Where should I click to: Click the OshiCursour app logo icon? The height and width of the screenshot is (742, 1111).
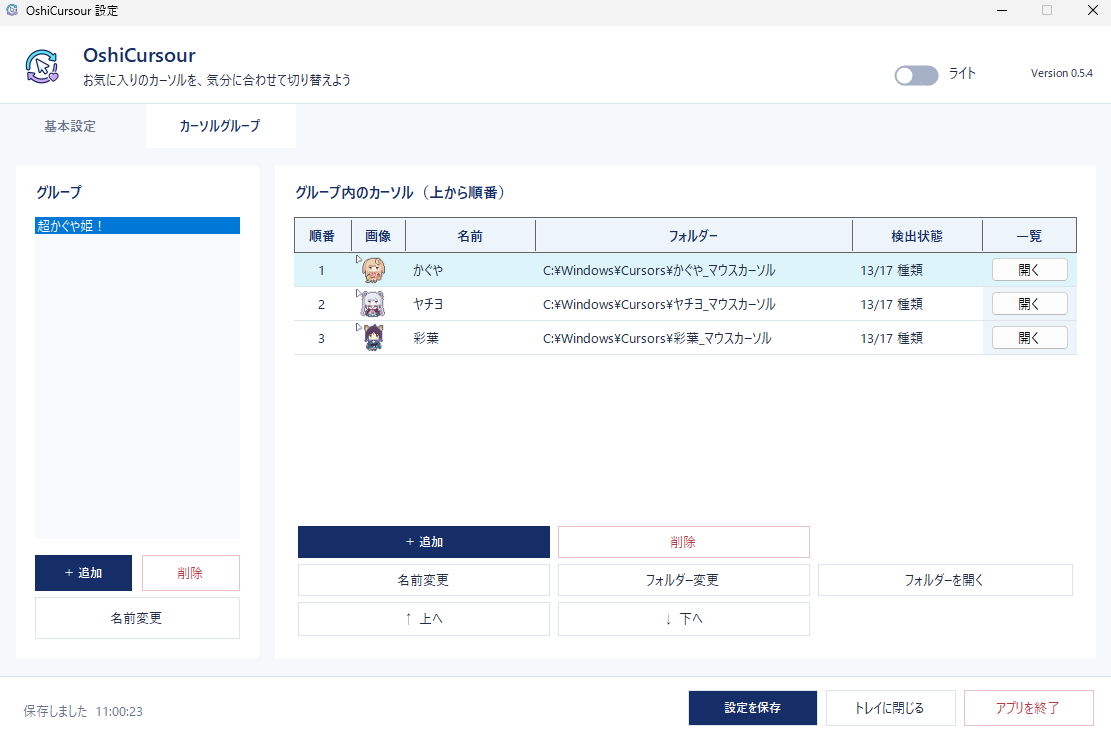click(x=43, y=67)
